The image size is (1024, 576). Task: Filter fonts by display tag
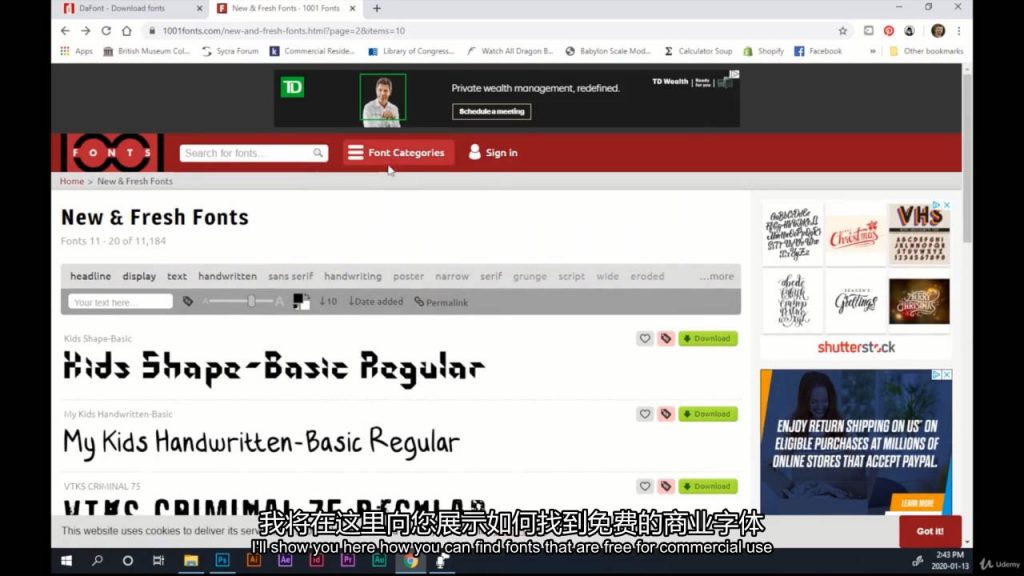[139, 276]
